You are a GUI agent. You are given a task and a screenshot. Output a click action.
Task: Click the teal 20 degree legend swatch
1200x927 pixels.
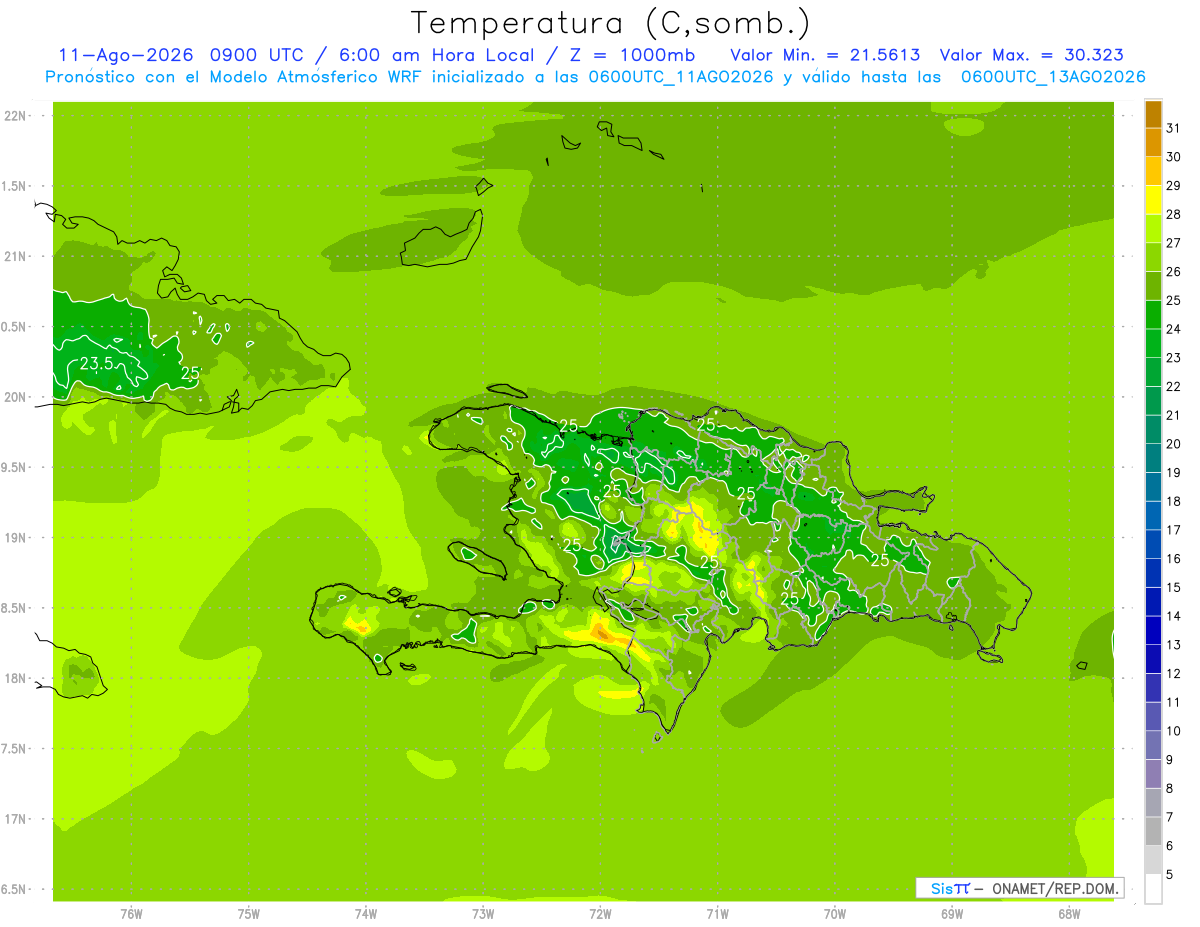pyautogui.click(x=1153, y=430)
